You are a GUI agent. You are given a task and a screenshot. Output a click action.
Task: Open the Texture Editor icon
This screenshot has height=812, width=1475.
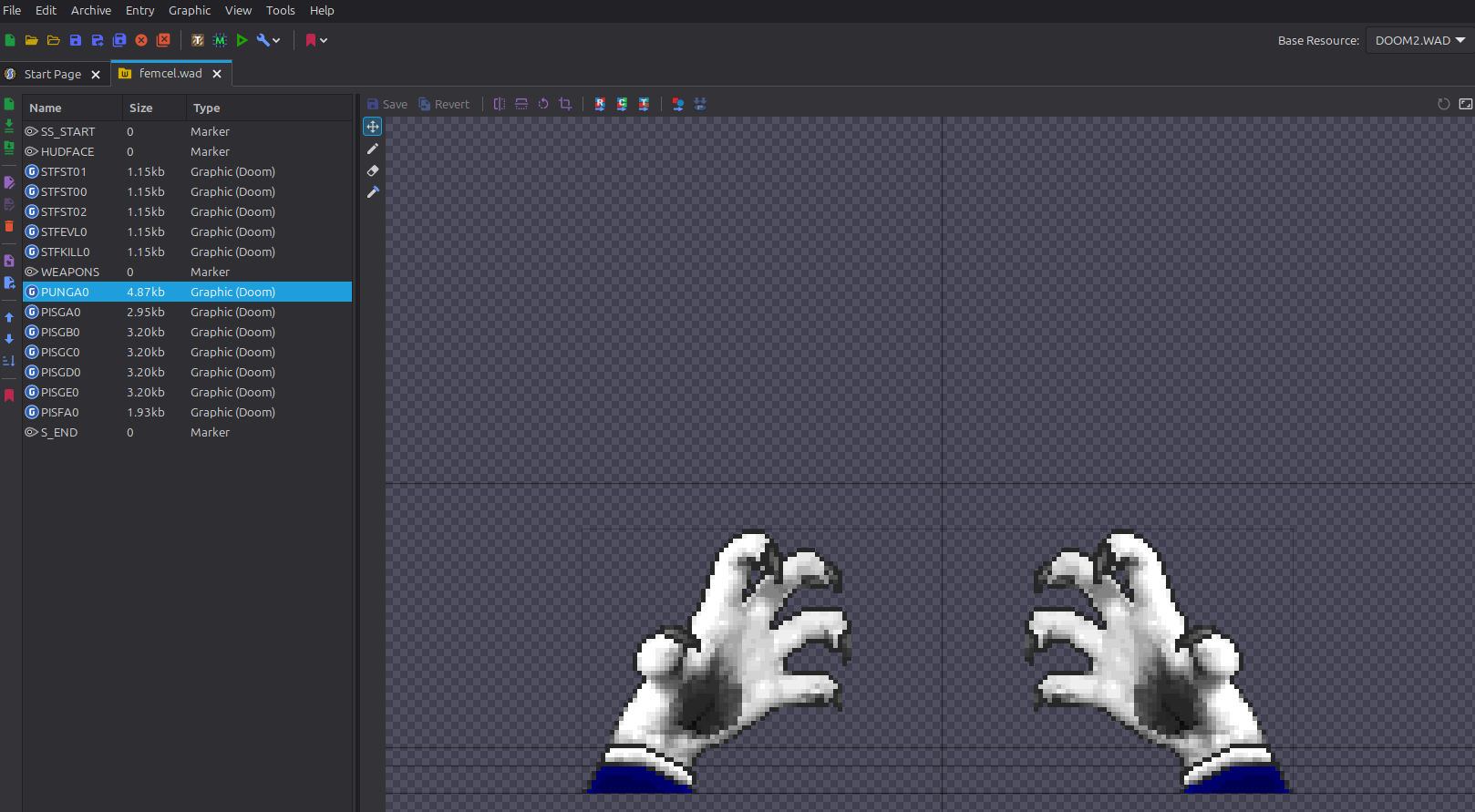point(198,40)
